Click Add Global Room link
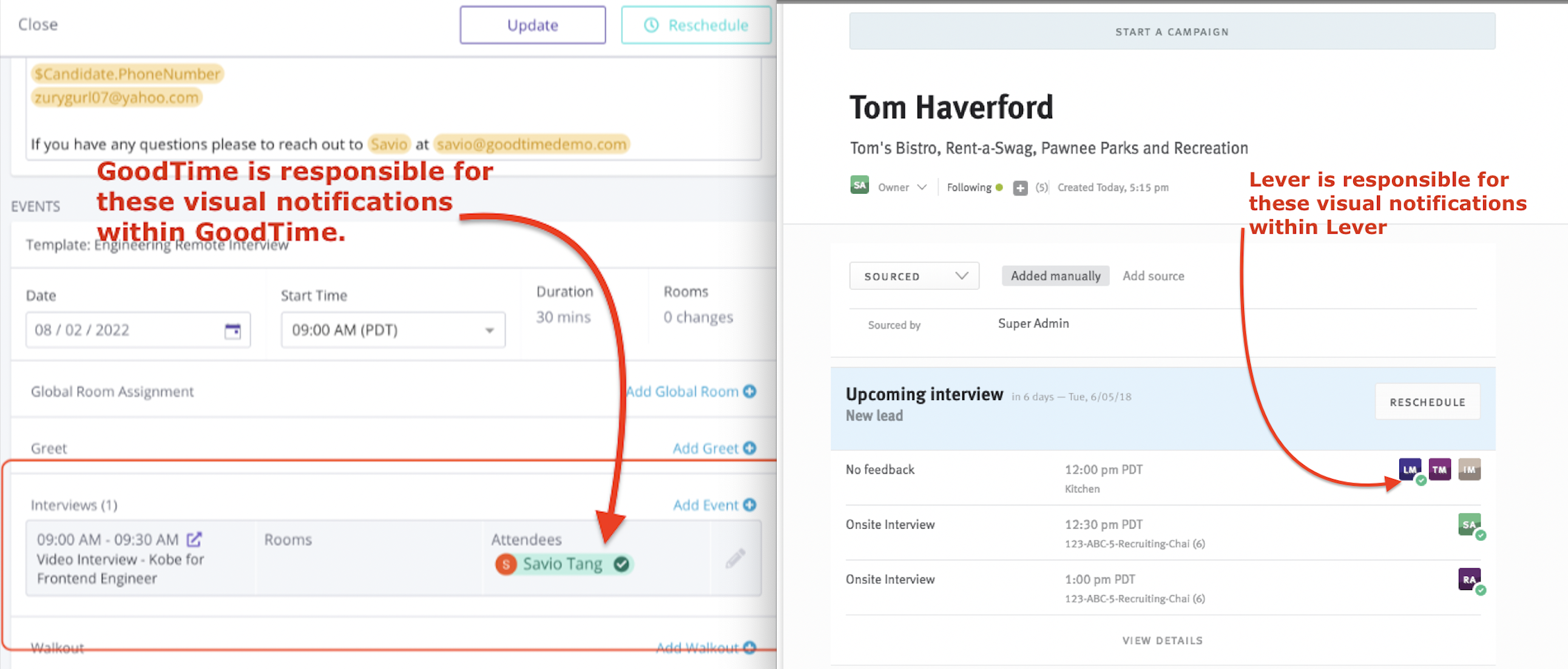The width and height of the screenshot is (1568, 669). pyautogui.click(x=691, y=392)
